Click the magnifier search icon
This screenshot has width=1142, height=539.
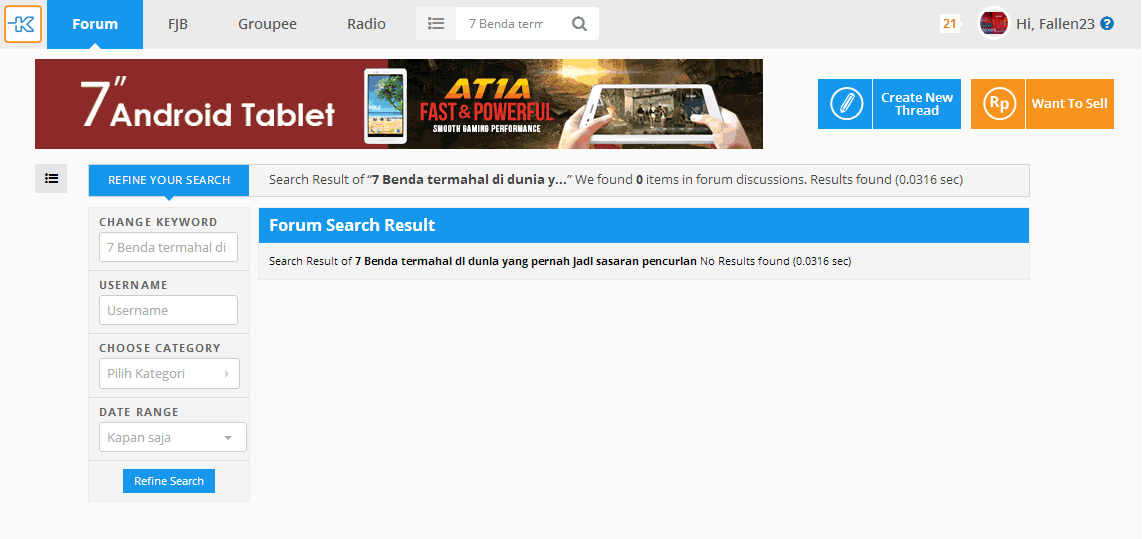pos(579,24)
